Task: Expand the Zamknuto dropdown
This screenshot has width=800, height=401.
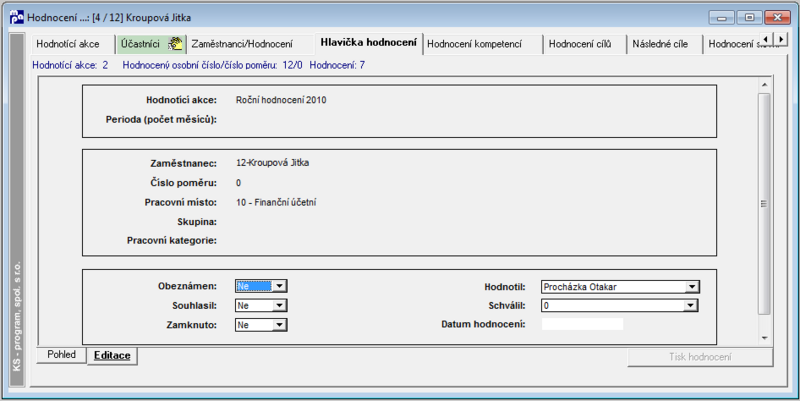Action: click(x=279, y=325)
